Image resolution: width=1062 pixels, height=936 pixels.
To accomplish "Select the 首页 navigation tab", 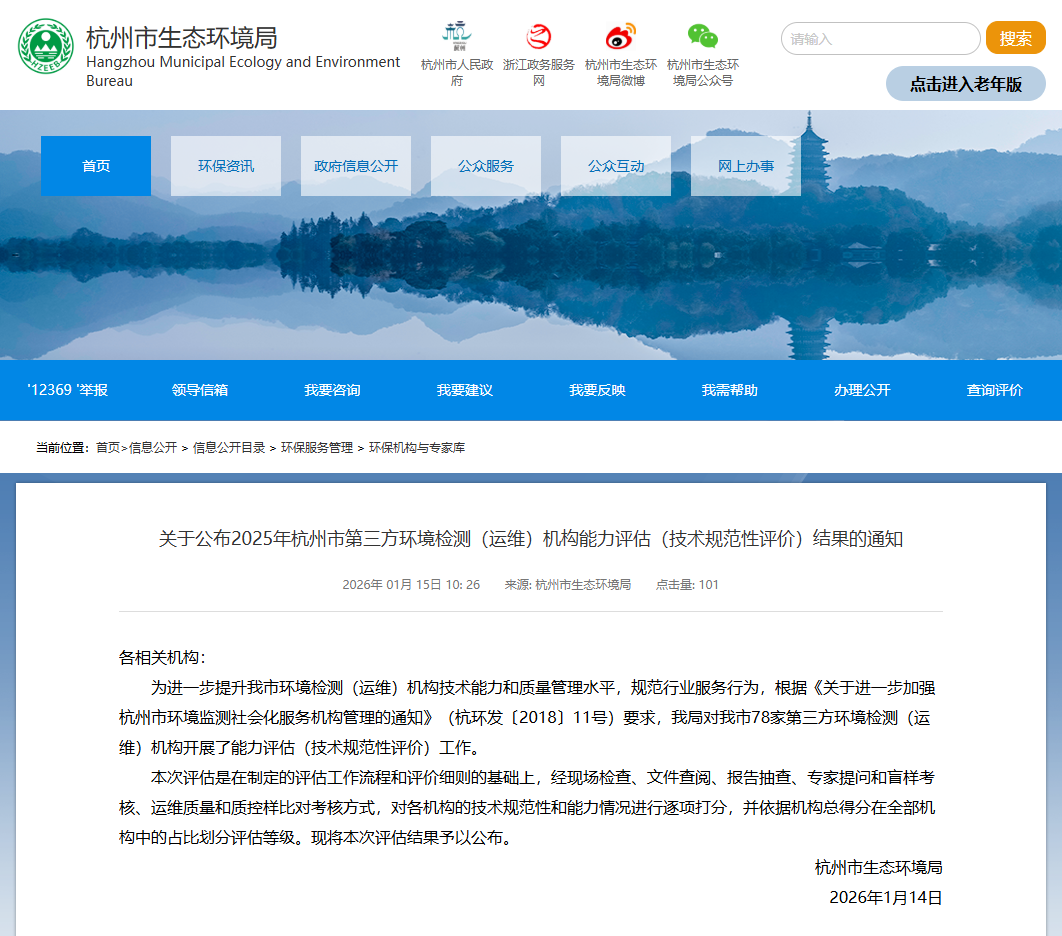I will (x=96, y=166).
